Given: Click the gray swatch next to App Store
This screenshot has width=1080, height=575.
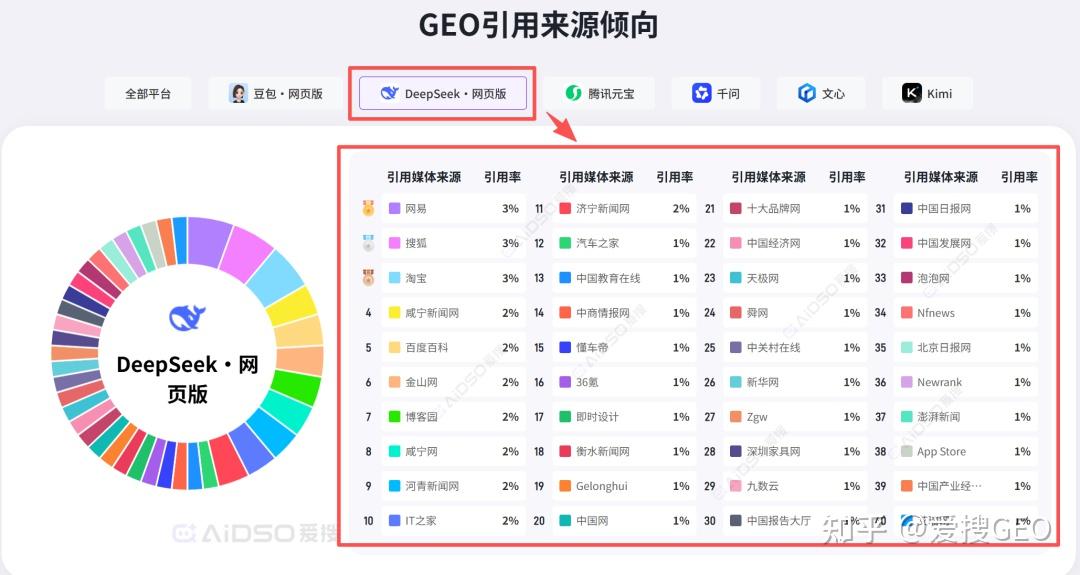Looking at the screenshot, I should [906, 451].
